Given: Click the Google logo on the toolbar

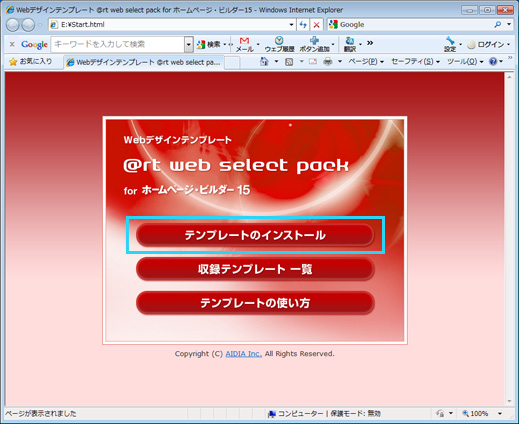Looking at the screenshot, I should point(34,44).
